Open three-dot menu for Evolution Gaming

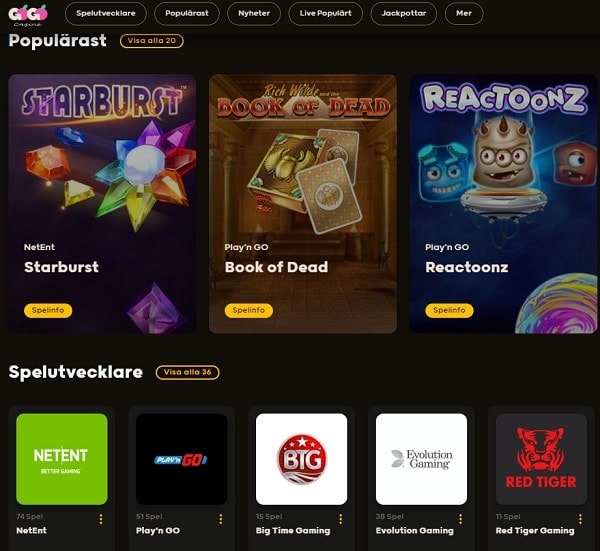[460, 519]
